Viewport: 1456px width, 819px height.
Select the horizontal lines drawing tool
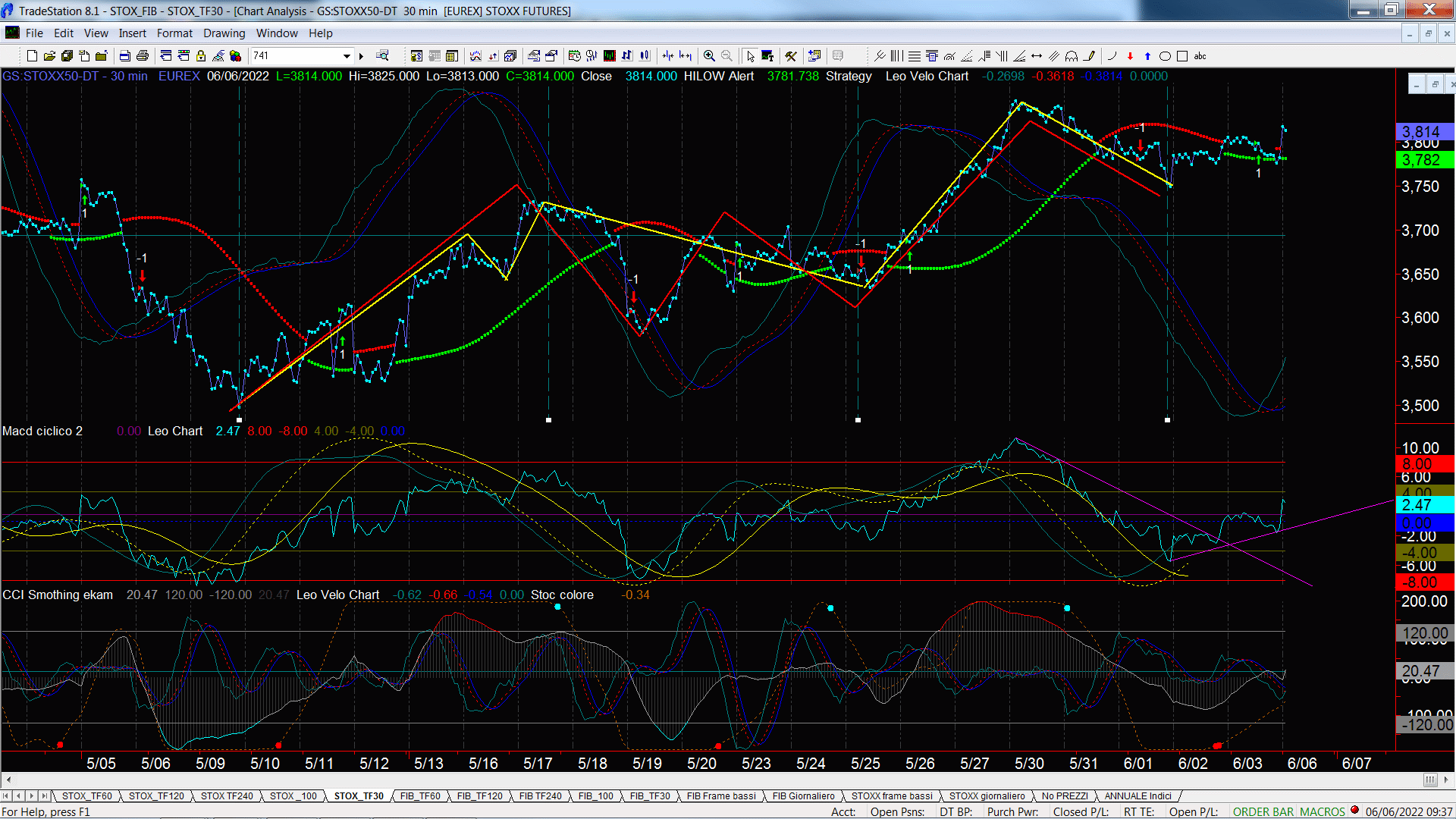coord(915,56)
